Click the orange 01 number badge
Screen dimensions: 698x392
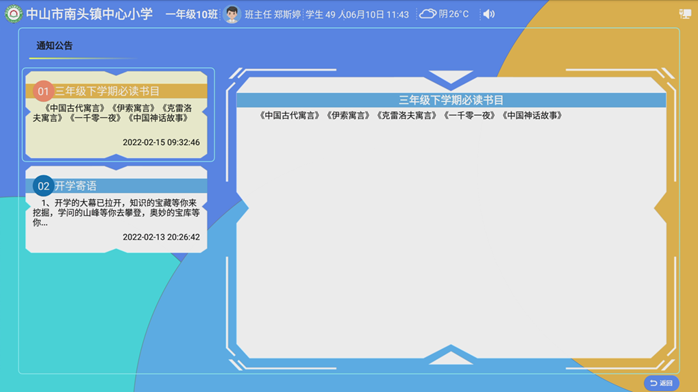pyautogui.click(x=43, y=91)
